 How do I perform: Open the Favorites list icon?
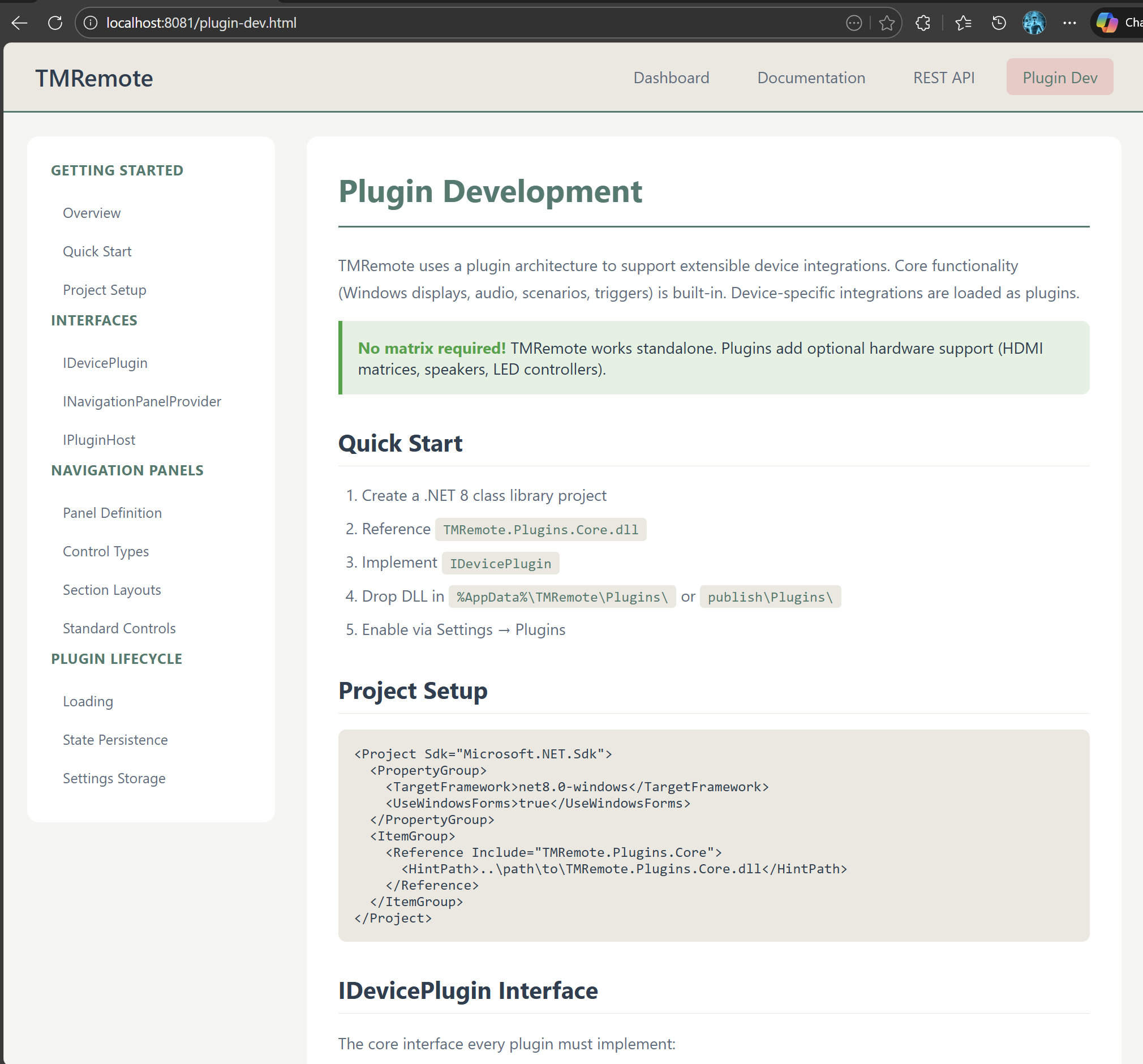[x=963, y=23]
